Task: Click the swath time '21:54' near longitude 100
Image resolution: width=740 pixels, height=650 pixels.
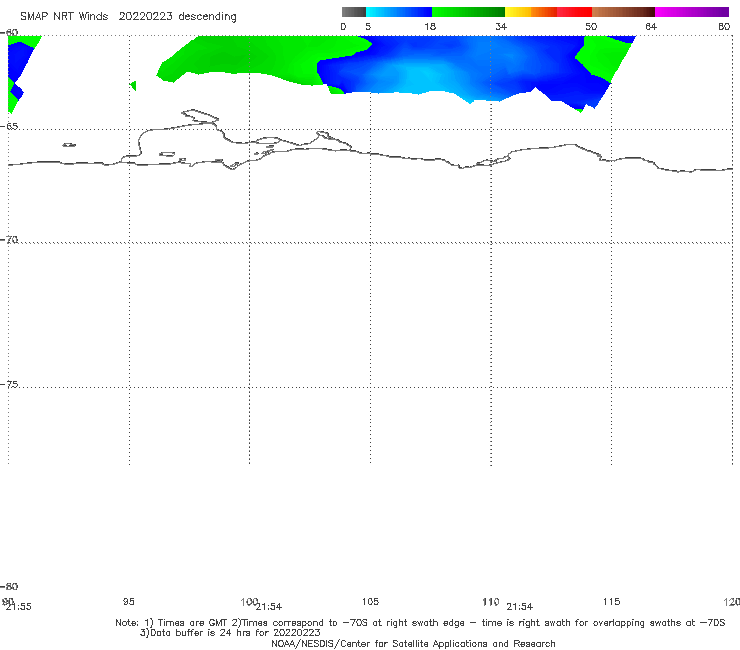Action: click(269, 607)
